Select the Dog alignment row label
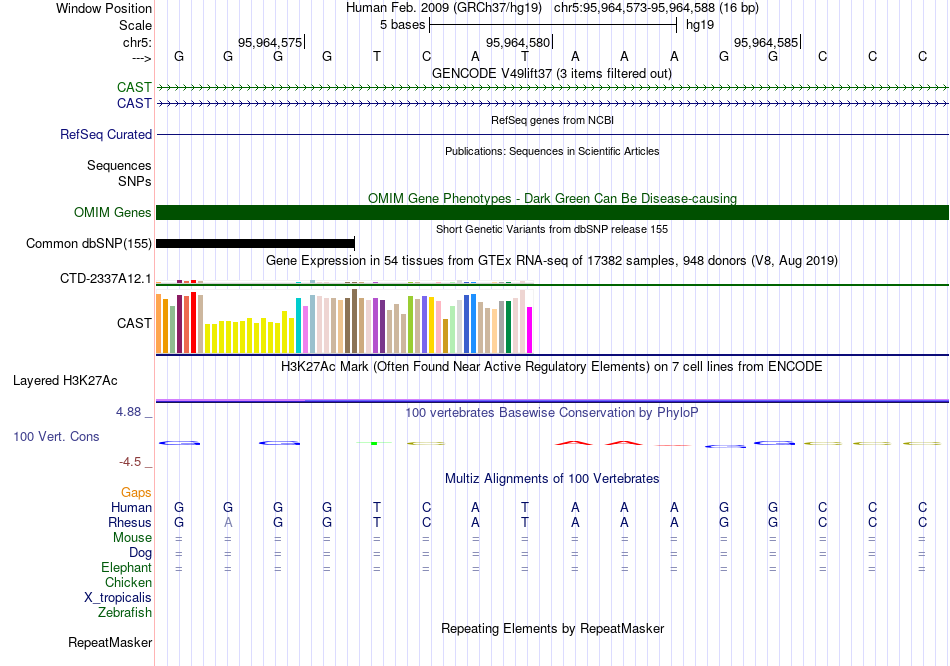This screenshot has height=666, width=950. pos(140,553)
